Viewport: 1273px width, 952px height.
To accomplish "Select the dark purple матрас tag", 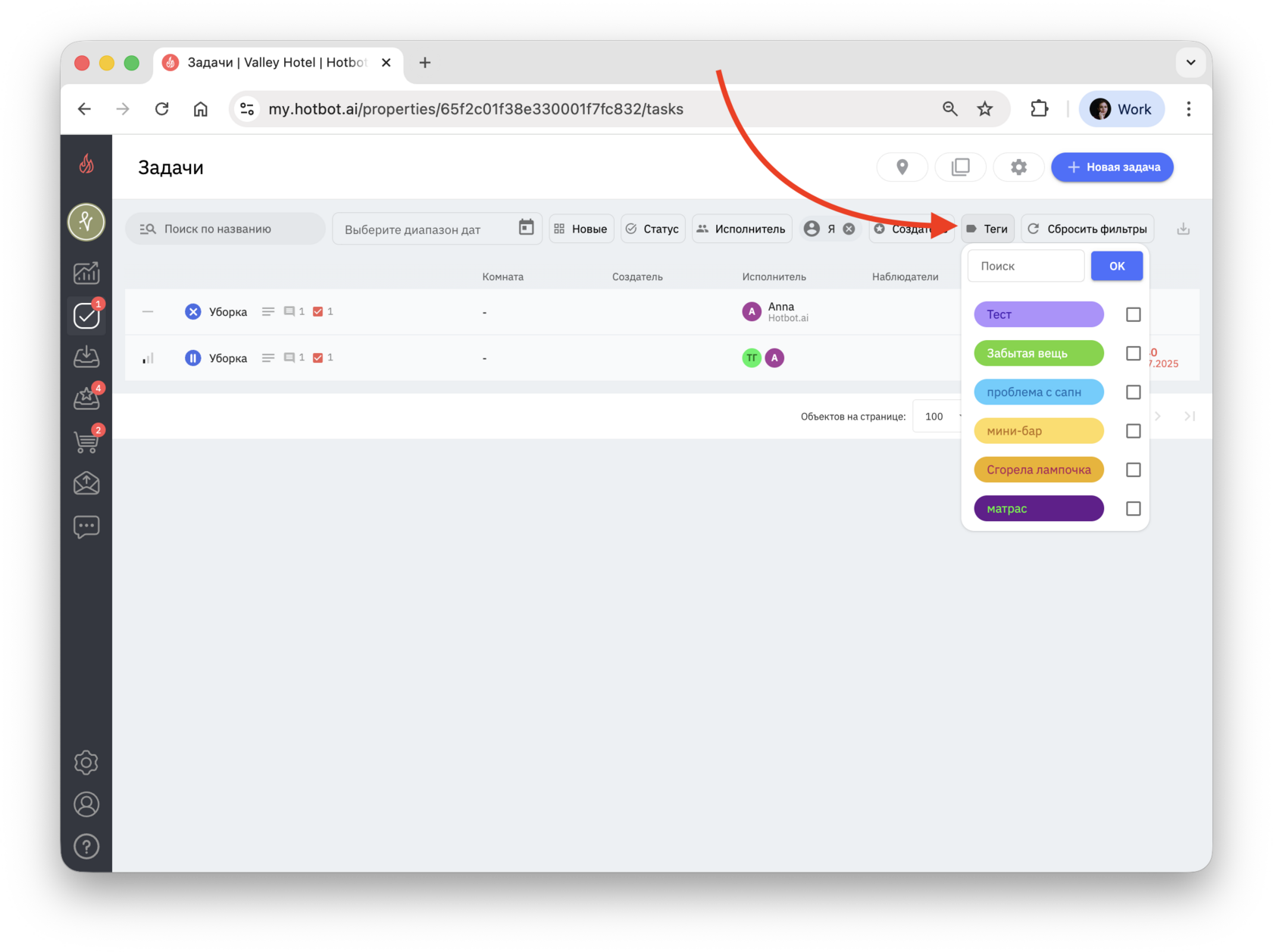I will click(1039, 509).
